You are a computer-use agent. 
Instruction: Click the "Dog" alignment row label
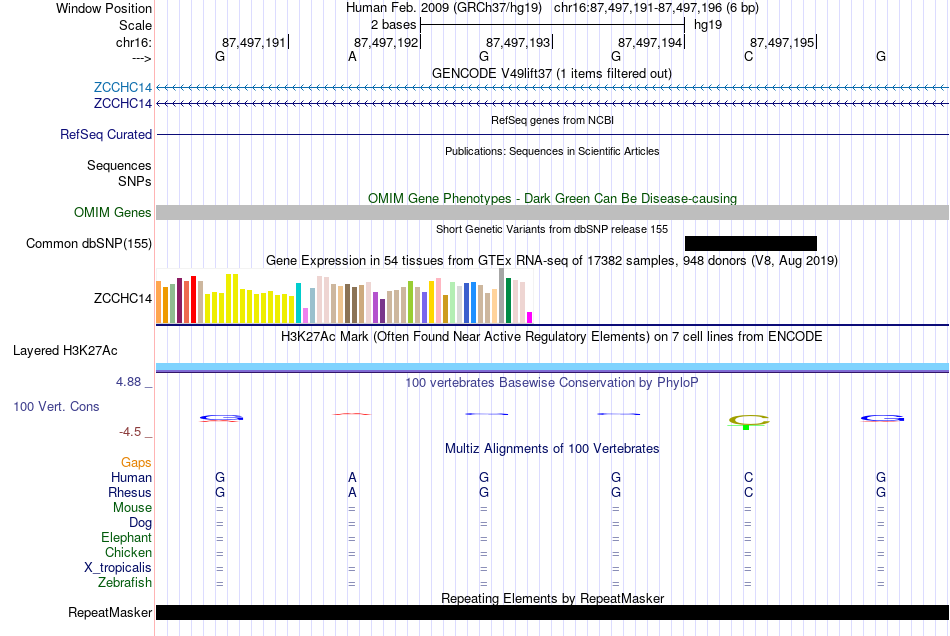(140, 523)
